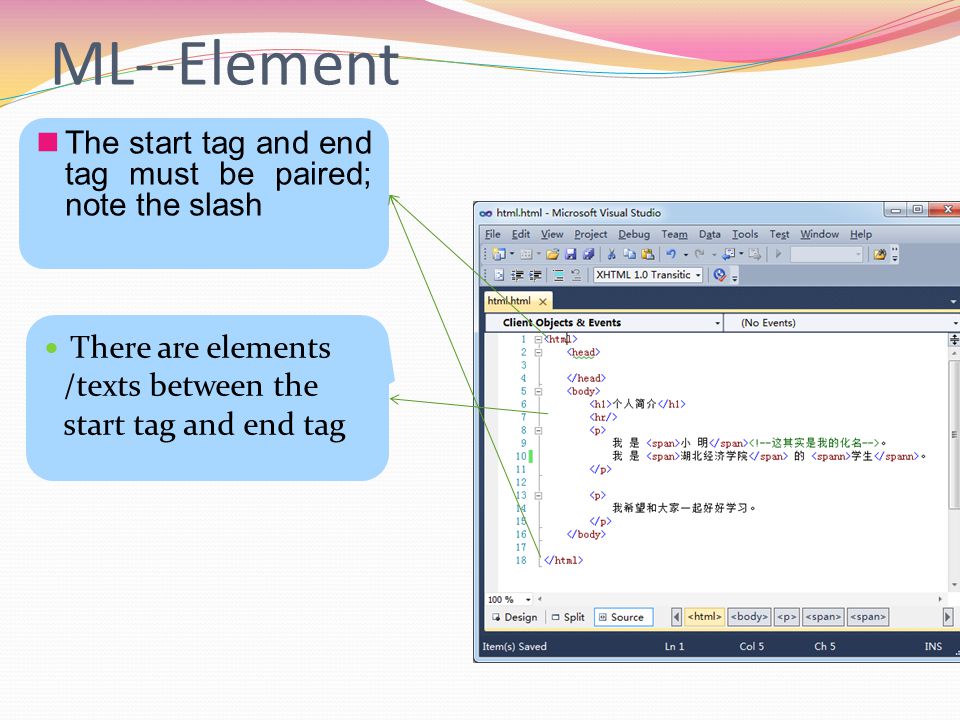Click the Navigate Backward icon
The height and width of the screenshot is (720, 960).
pyautogui.click(x=729, y=254)
